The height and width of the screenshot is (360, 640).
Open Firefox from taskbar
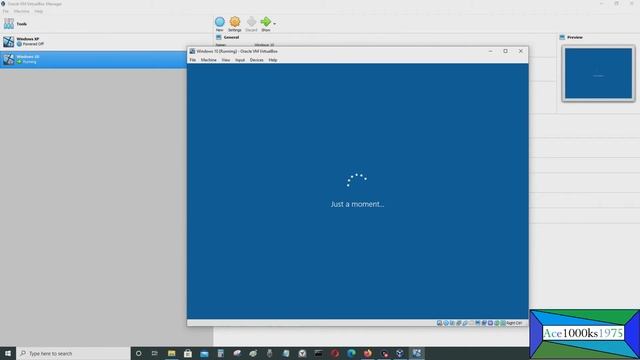(367, 353)
